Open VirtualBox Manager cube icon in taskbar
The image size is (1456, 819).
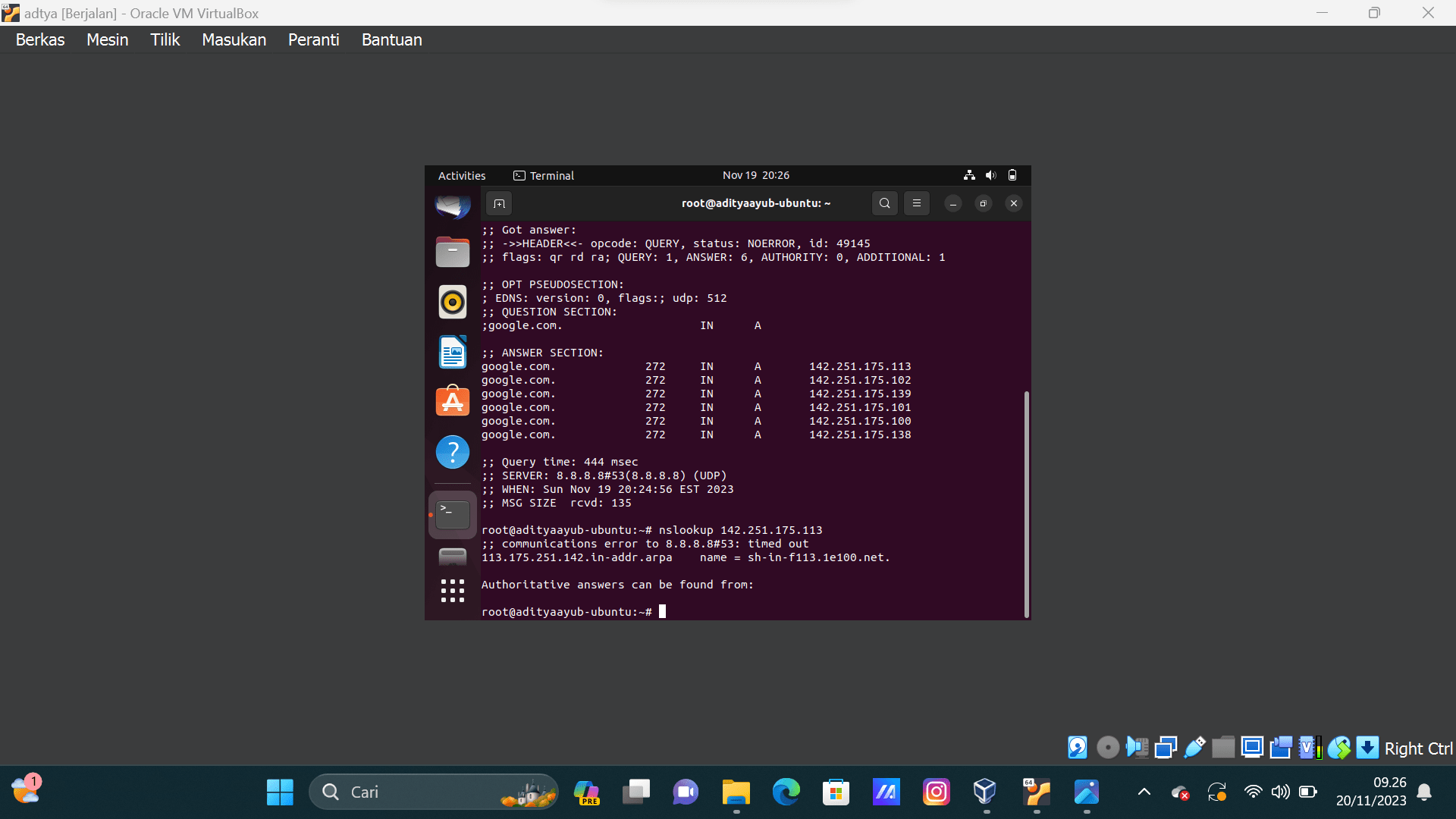[x=985, y=792]
